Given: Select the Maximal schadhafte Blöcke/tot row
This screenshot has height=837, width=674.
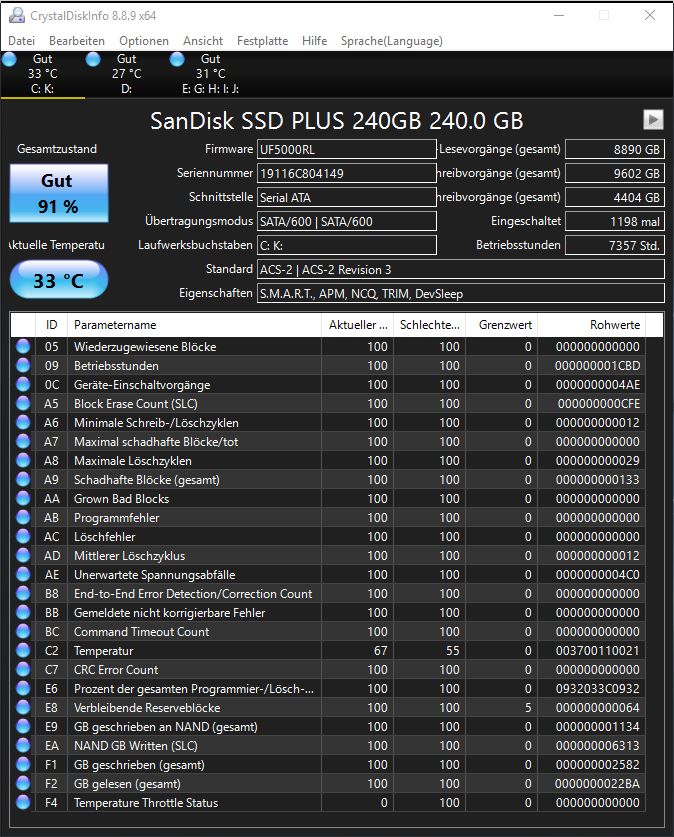Looking at the screenshot, I should pyautogui.click(x=328, y=441).
